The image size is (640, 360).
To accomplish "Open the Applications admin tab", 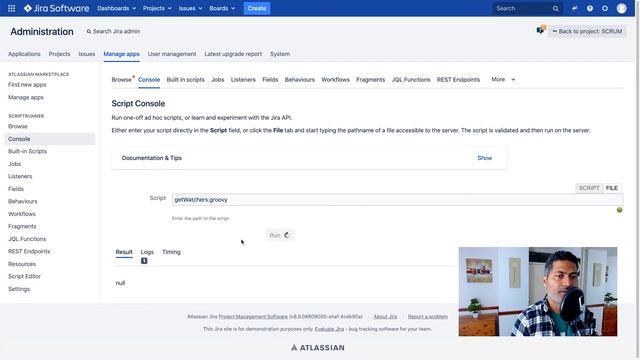I will [x=24, y=54].
